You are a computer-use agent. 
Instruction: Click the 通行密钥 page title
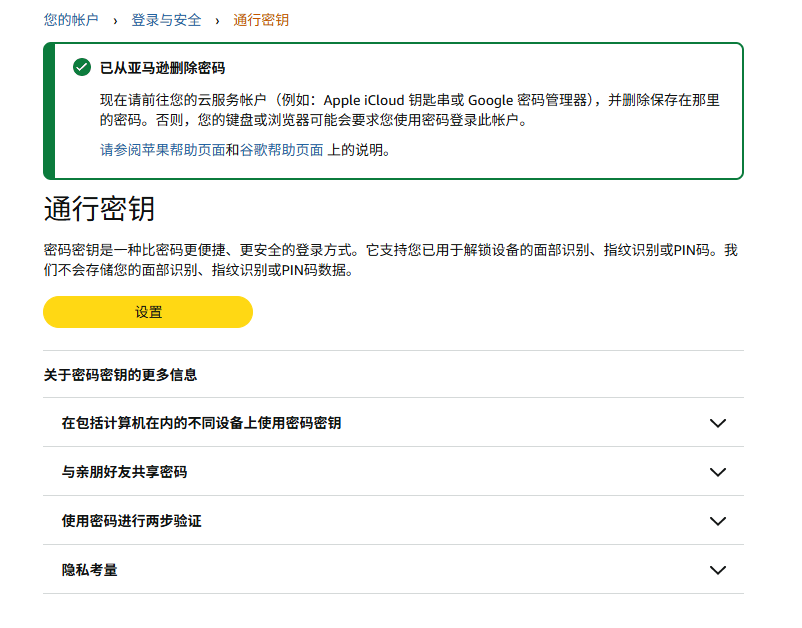[x=99, y=209]
